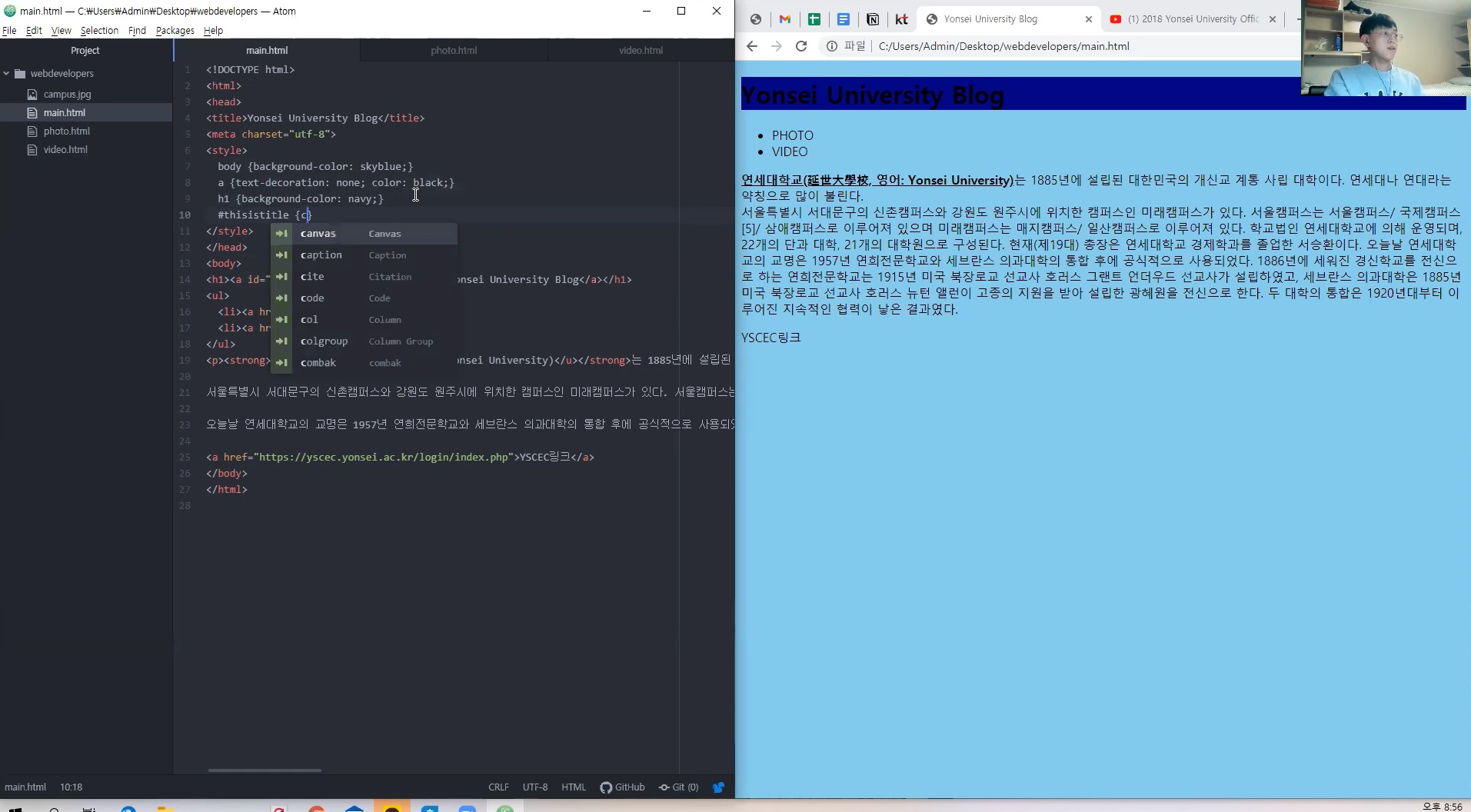The width and height of the screenshot is (1471, 812).
Task: Click the Yonsei University Blog heading link
Action: pos(873,95)
